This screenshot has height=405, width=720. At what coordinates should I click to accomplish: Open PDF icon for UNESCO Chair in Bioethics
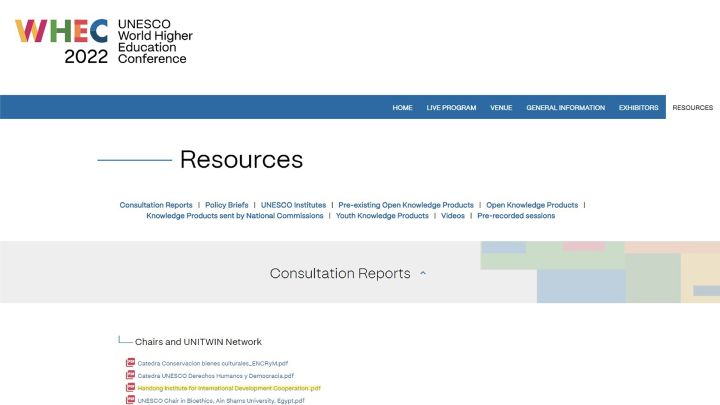click(130, 400)
